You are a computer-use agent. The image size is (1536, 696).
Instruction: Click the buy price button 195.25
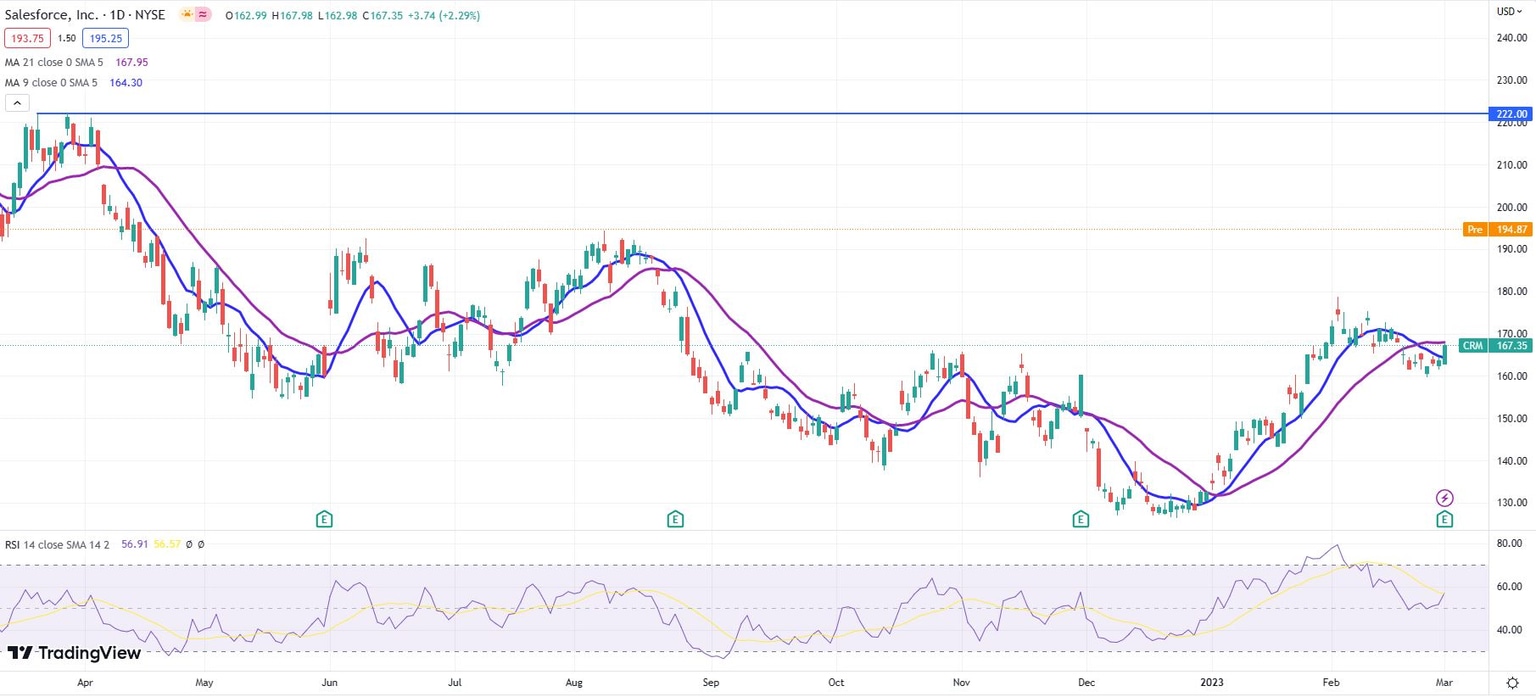[105, 38]
